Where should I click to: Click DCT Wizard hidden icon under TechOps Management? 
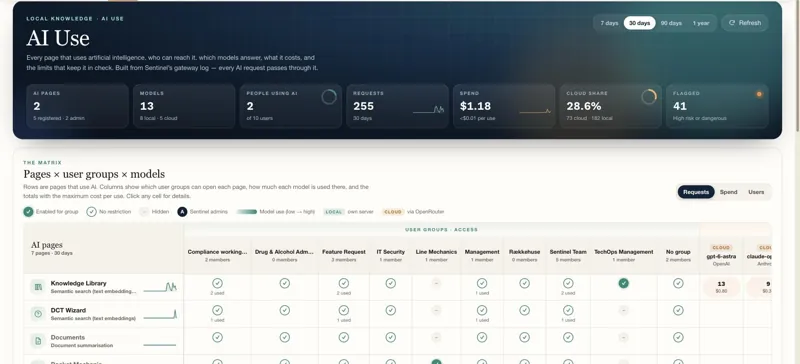click(623, 310)
